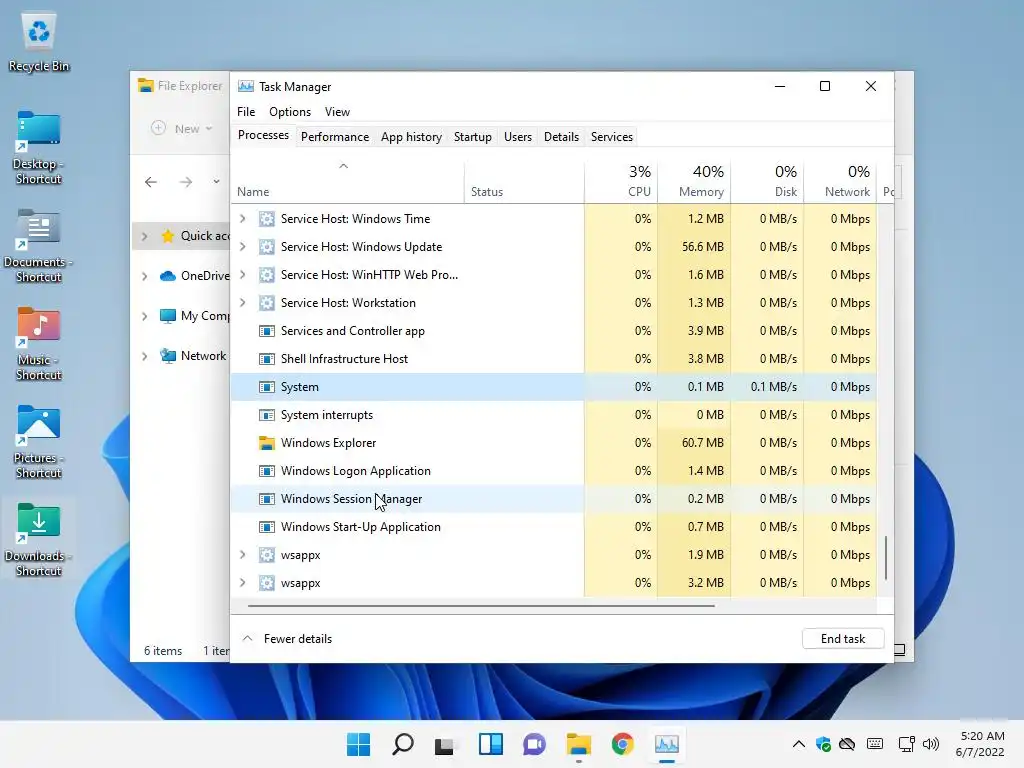The width and height of the screenshot is (1024, 768).
Task: Click the OneDrive cloud tray icon
Action: point(847,744)
